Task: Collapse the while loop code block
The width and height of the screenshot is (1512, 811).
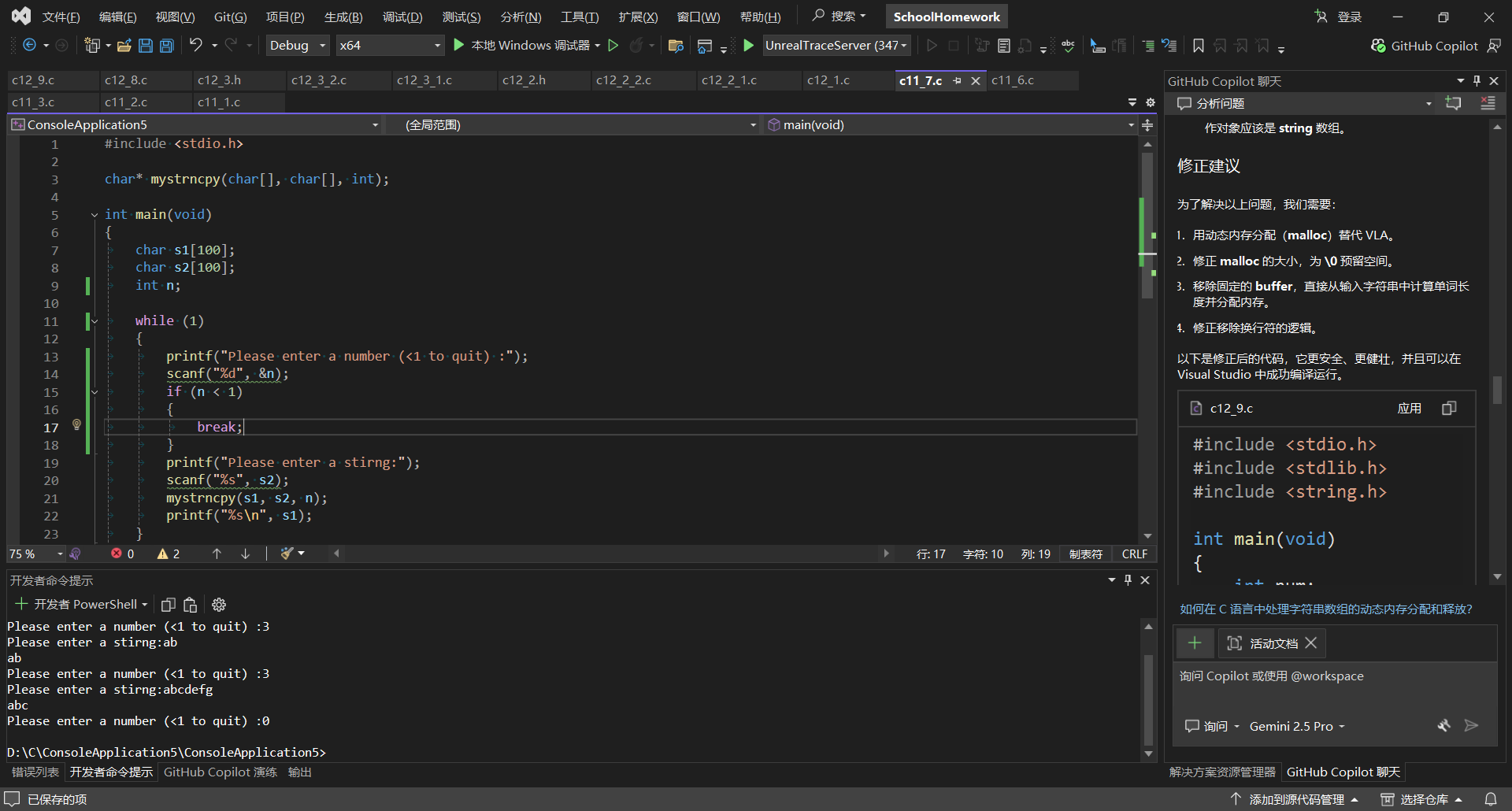Action: click(x=94, y=321)
